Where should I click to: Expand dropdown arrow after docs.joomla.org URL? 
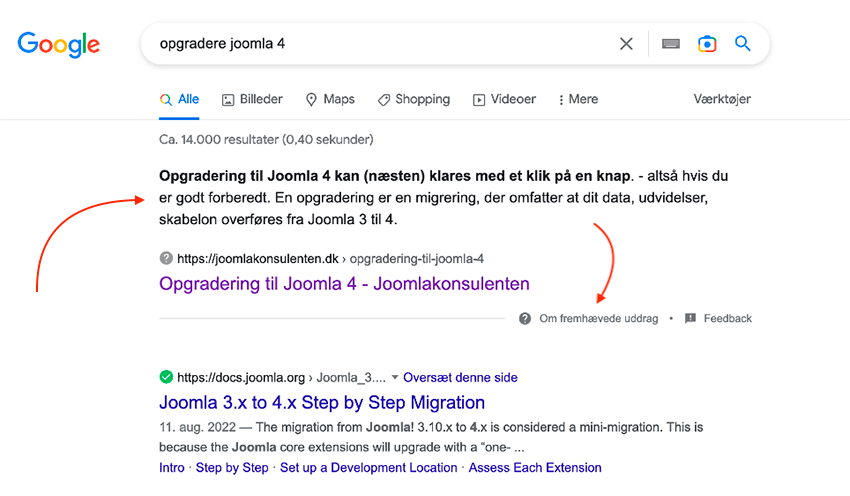pyautogui.click(x=395, y=377)
